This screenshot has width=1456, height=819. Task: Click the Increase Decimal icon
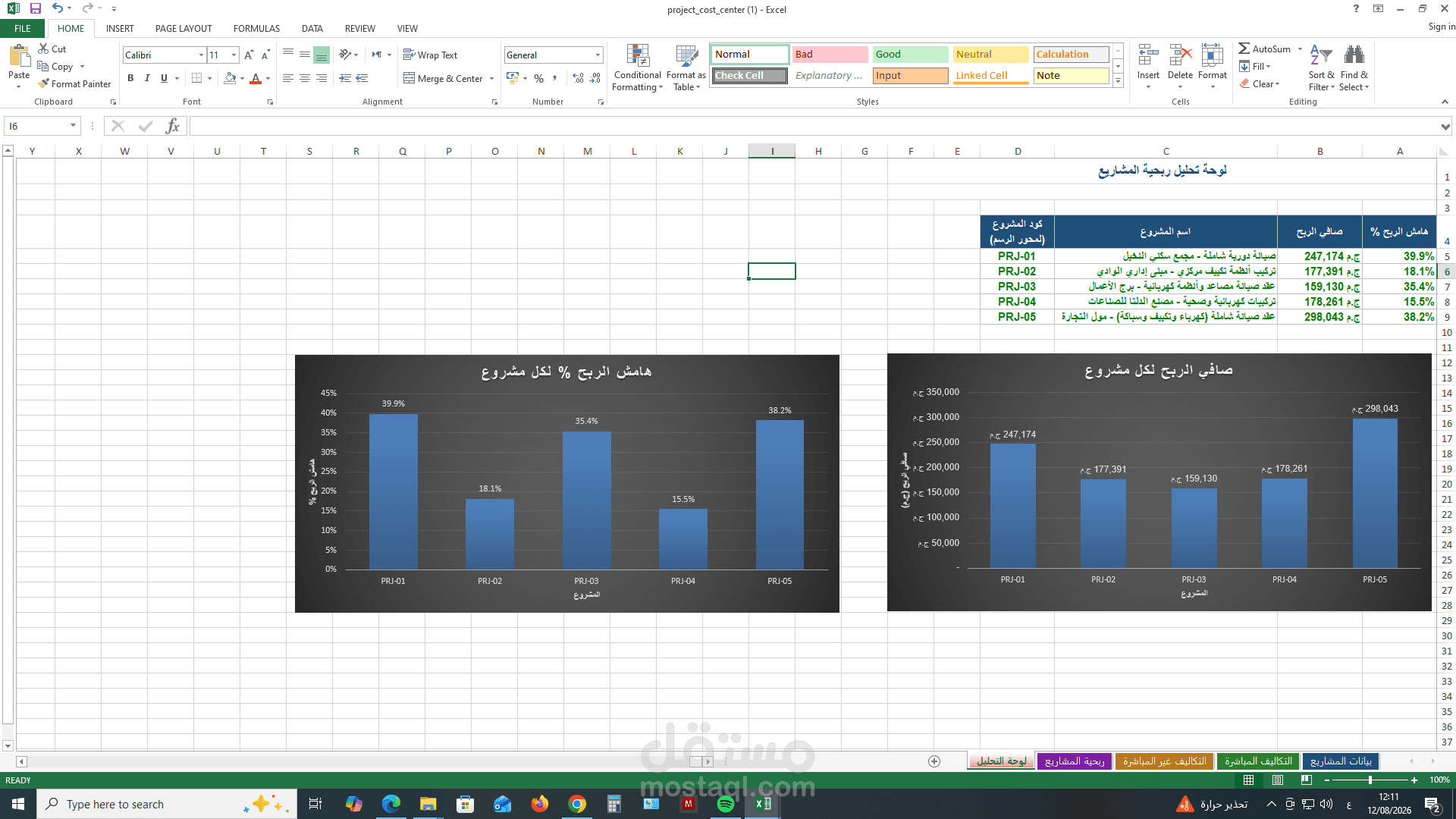pos(578,78)
